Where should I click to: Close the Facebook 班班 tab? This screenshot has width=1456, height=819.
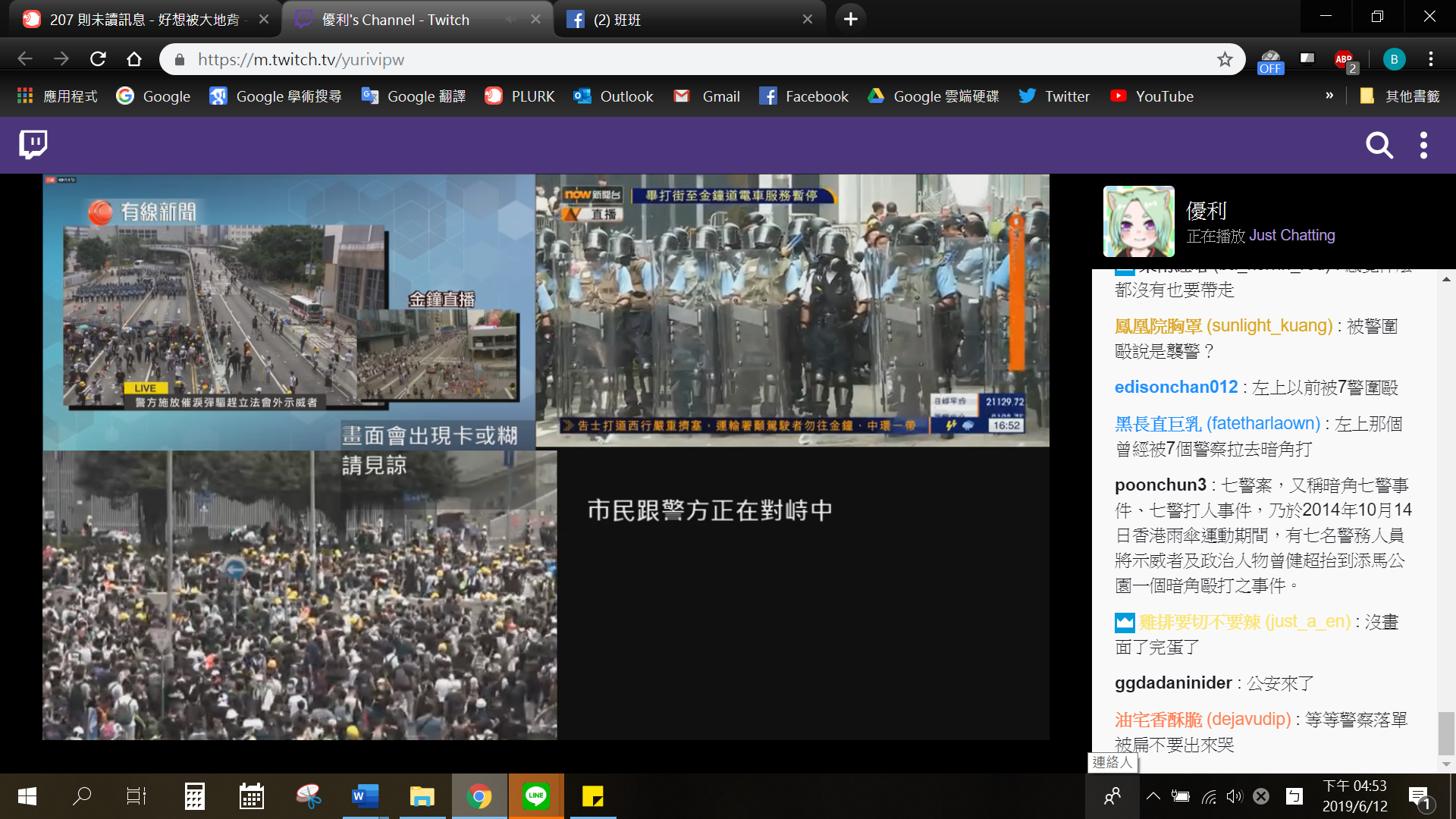point(808,20)
